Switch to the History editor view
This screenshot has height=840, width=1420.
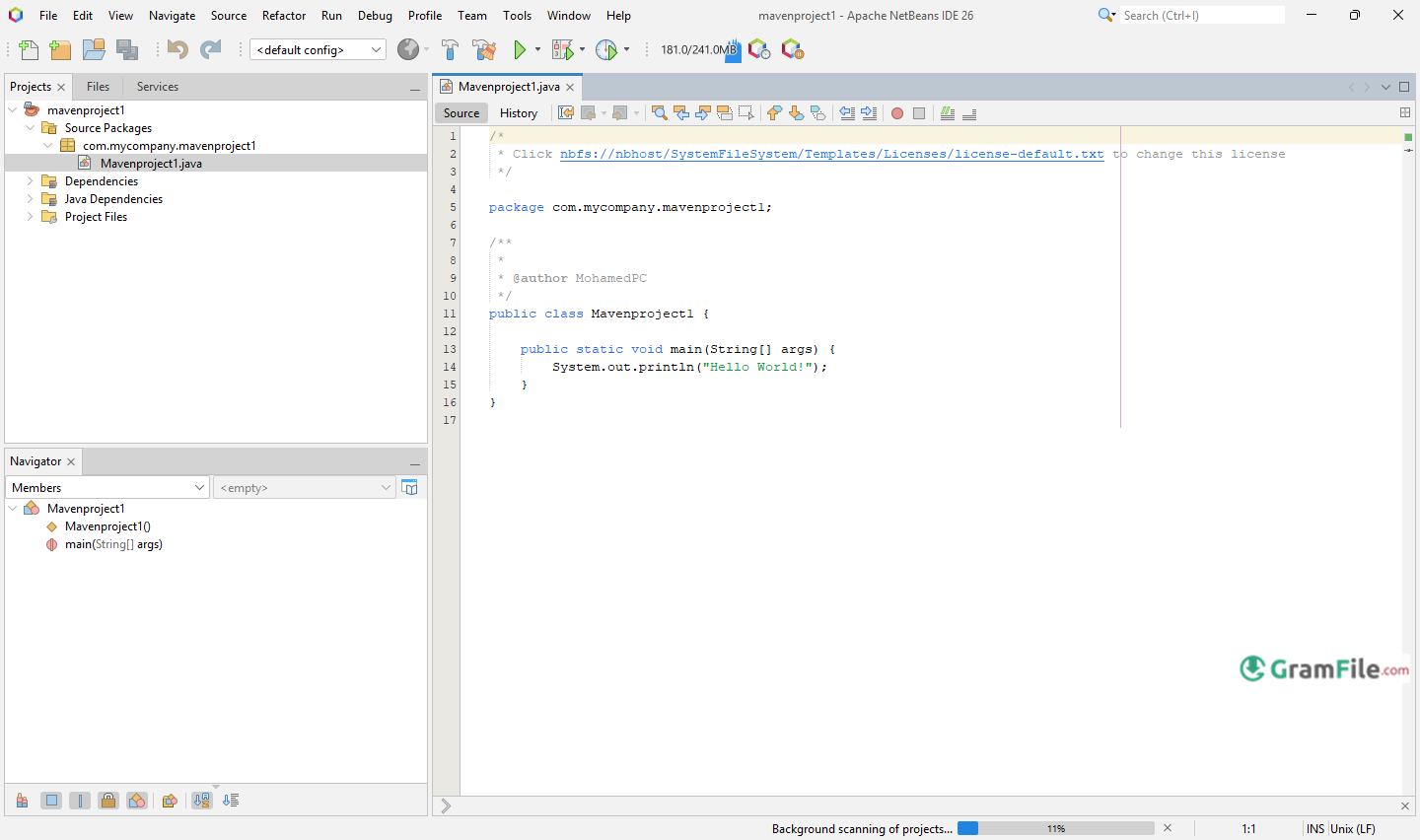(519, 113)
